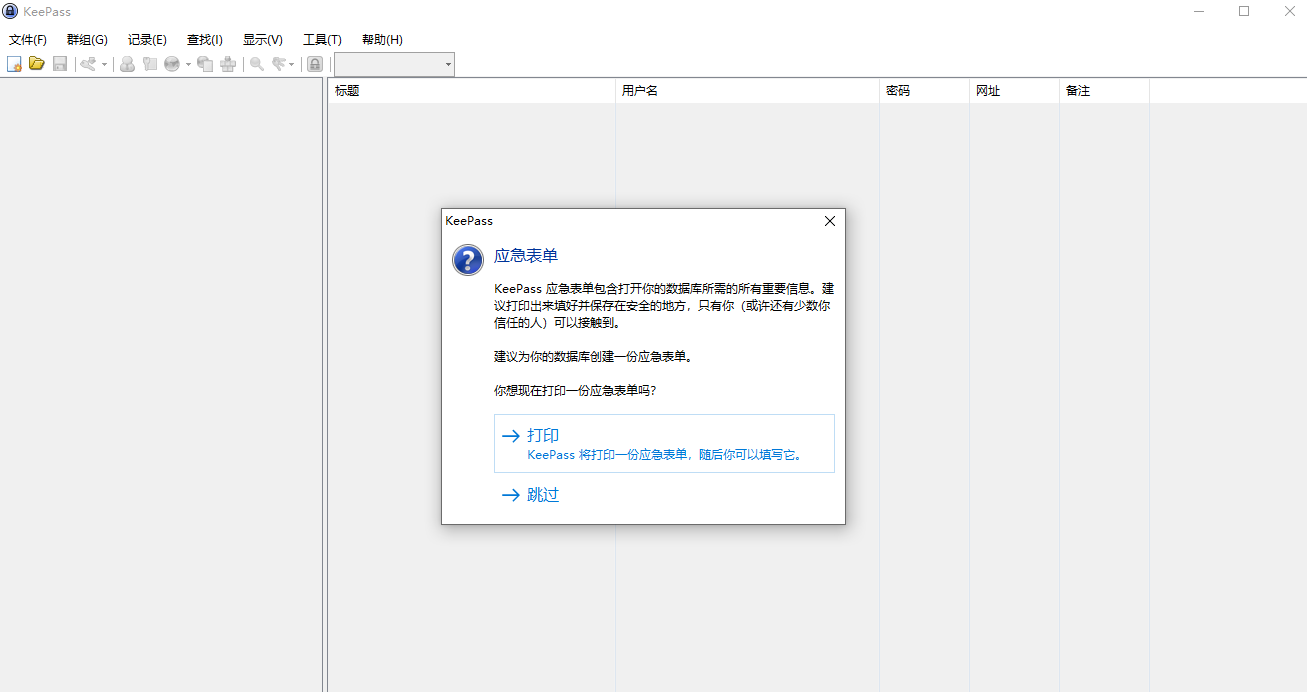Click the Open URL globe icon
The height and width of the screenshot is (692, 1307).
point(172,64)
